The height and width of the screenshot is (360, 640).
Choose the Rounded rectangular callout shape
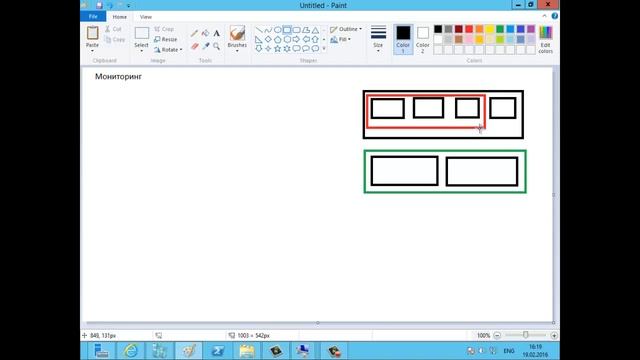click(x=296, y=49)
